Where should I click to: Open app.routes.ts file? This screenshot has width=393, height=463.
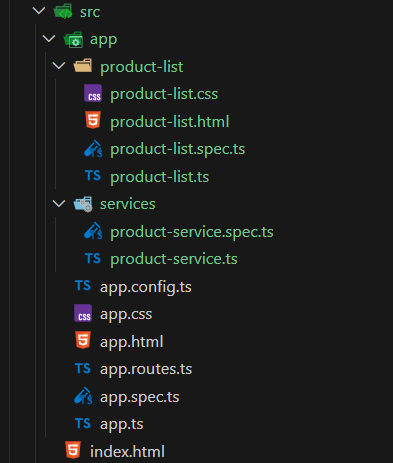[146, 369]
